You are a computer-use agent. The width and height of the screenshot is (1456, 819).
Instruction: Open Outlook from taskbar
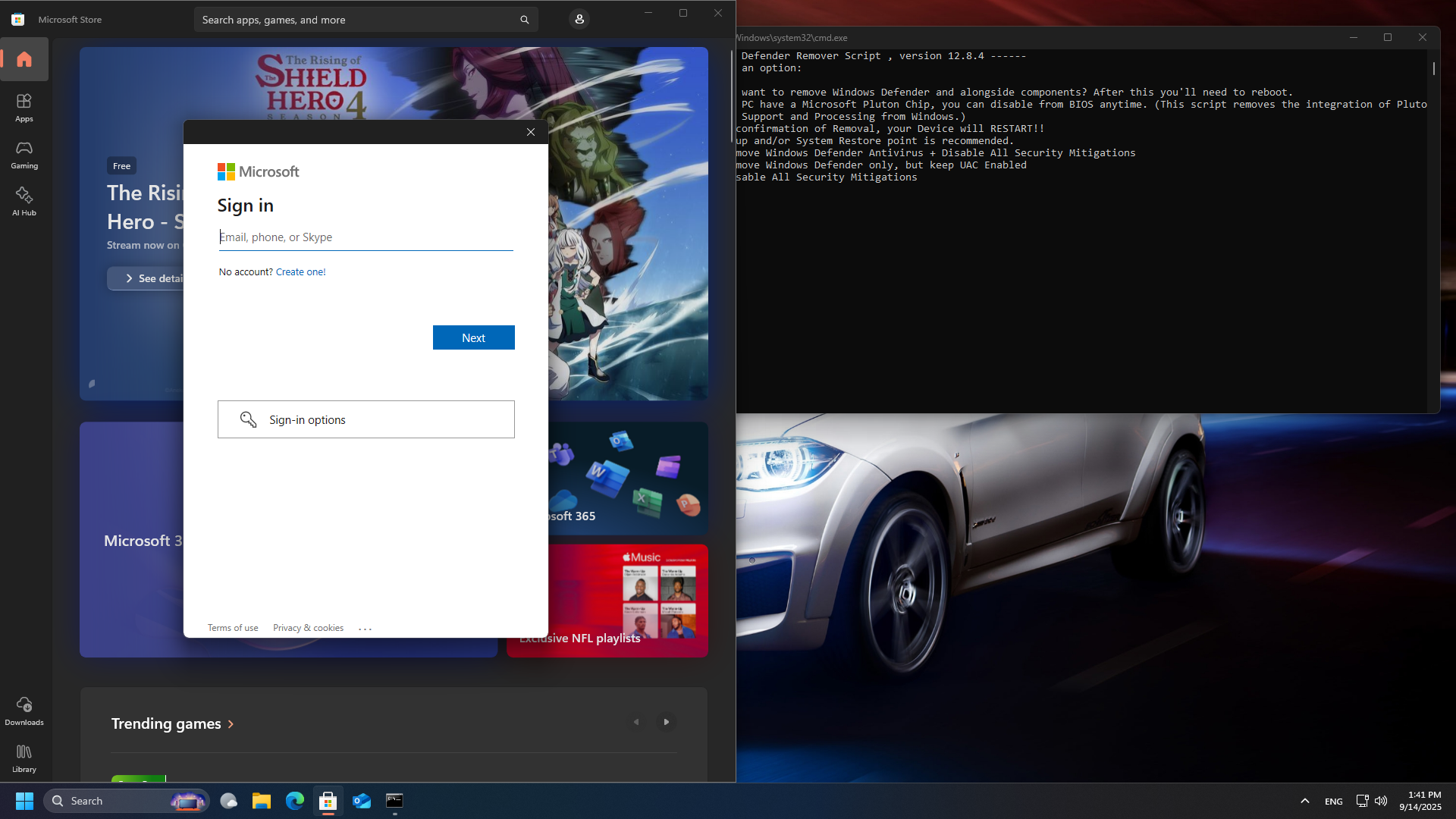point(362,801)
